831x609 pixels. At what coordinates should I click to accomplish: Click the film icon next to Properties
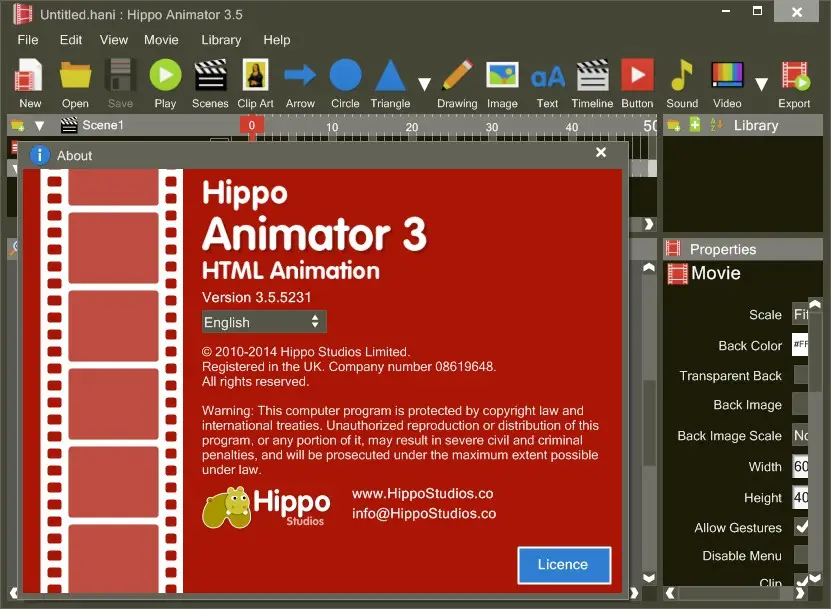coord(673,249)
